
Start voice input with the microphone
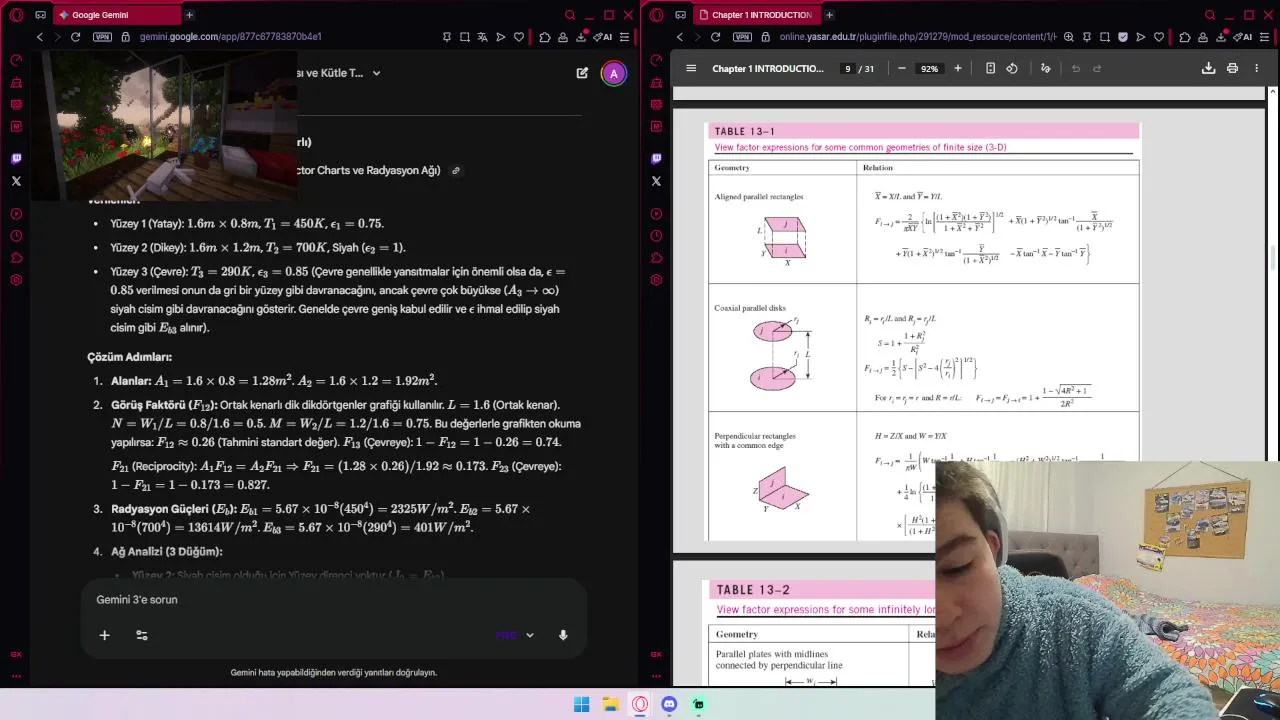point(563,635)
